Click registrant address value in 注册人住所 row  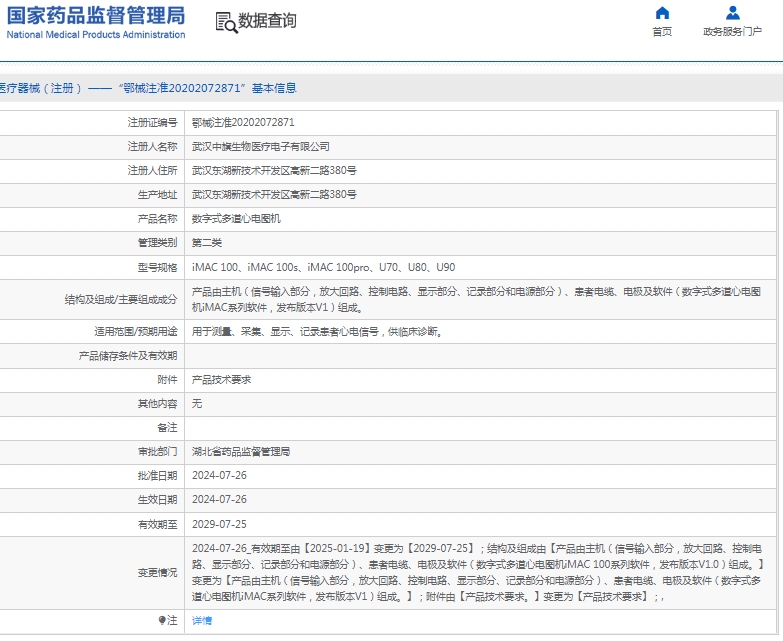(274, 171)
